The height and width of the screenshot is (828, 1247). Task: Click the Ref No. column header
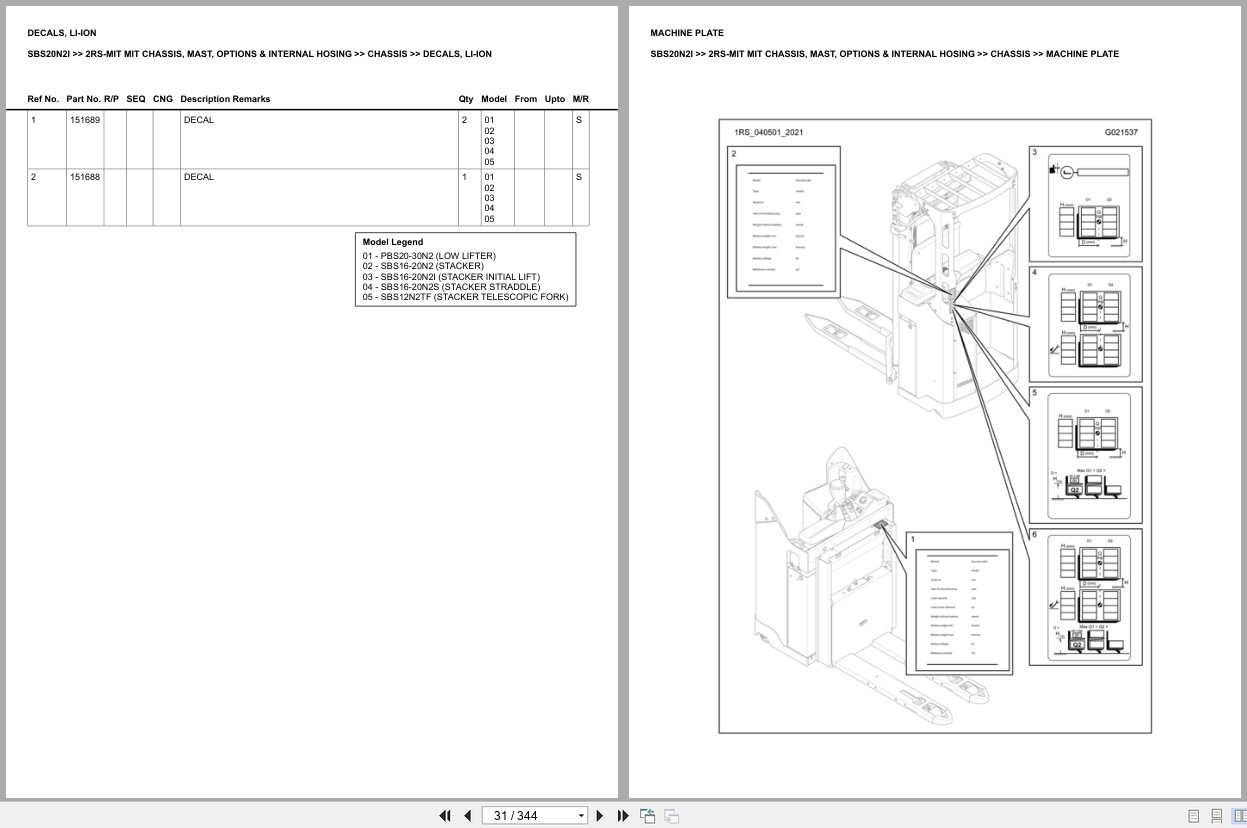[43, 99]
